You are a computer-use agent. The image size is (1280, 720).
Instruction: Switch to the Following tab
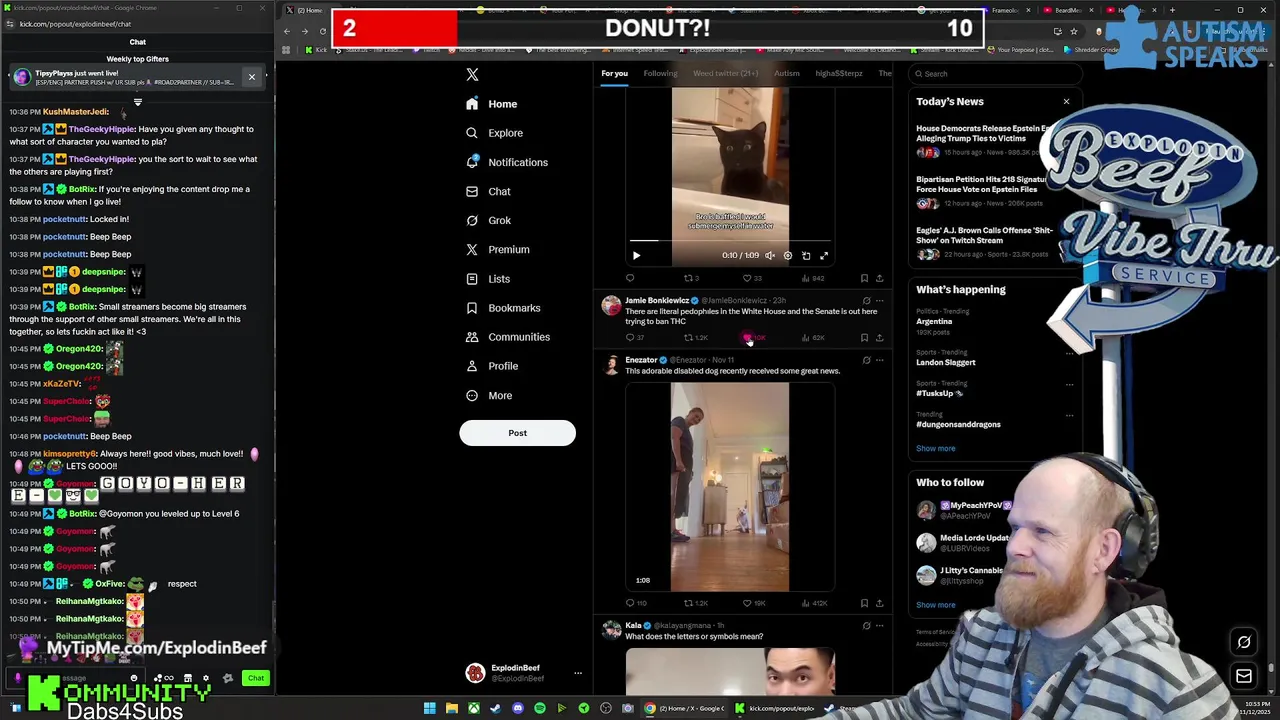click(660, 73)
